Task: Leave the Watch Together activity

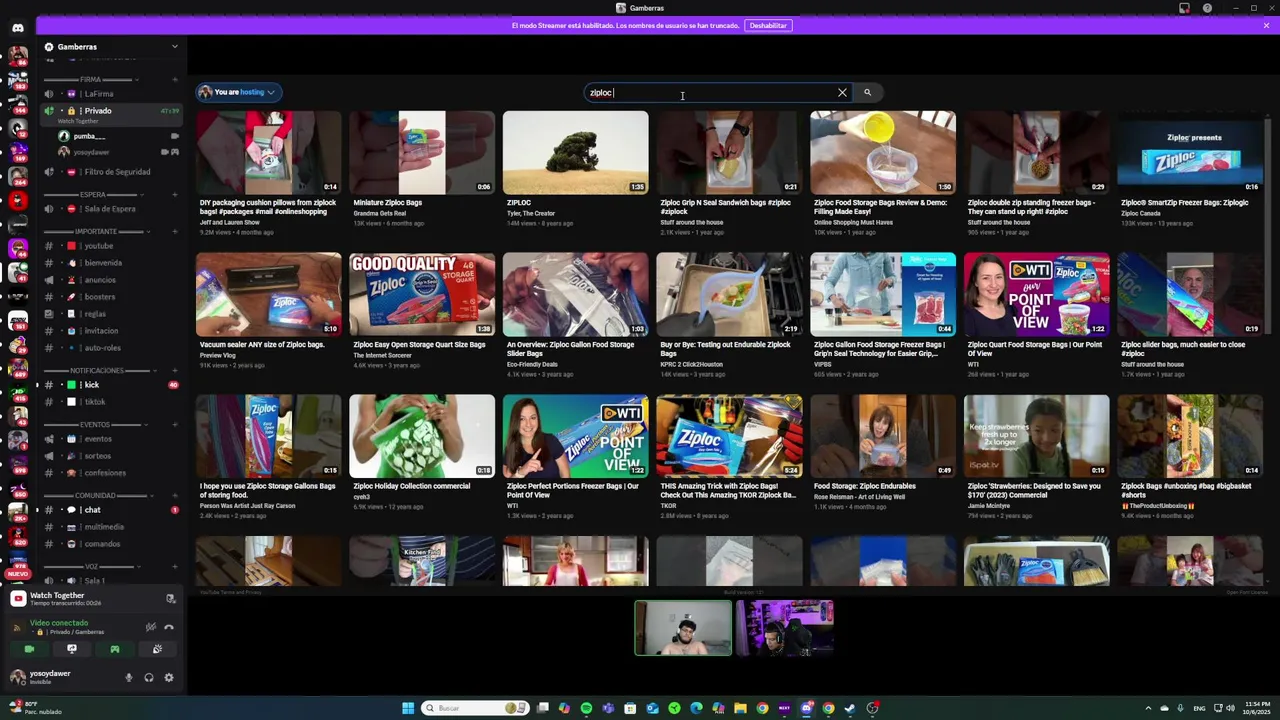Action: pyautogui.click(x=170, y=598)
